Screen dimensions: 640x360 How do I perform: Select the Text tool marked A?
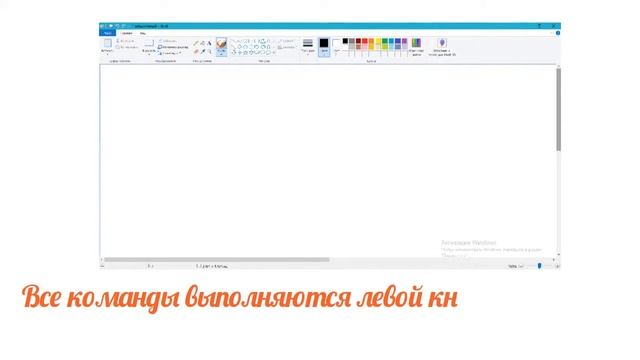click(209, 43)
